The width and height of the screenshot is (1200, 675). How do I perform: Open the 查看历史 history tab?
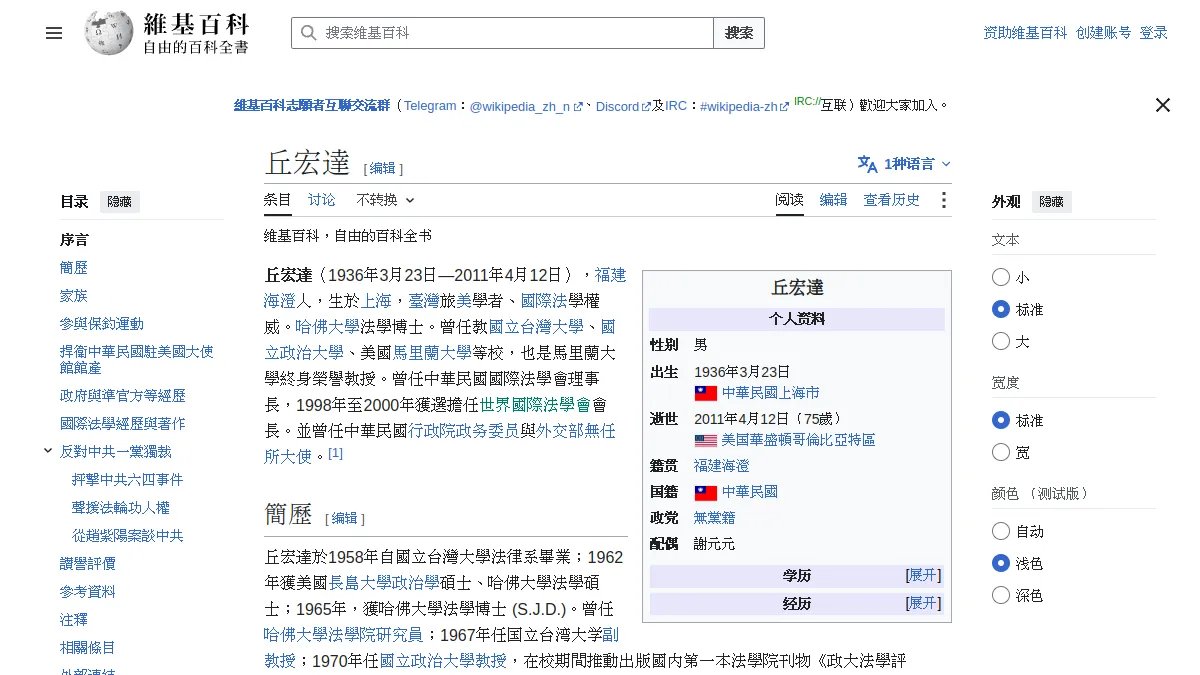(x=892, y=200)
